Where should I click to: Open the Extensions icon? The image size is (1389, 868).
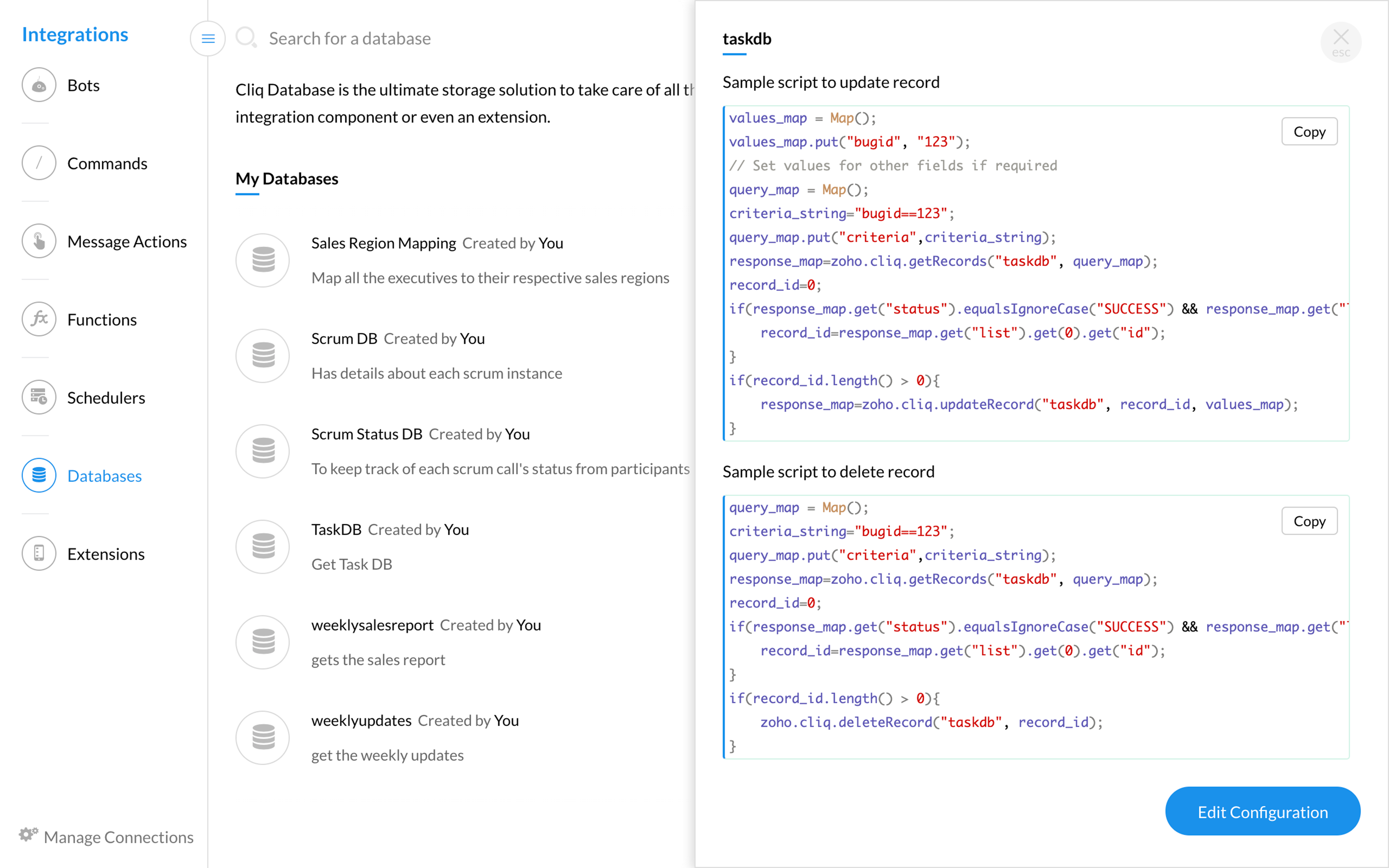pyautogui.click(x=39, y=553)
